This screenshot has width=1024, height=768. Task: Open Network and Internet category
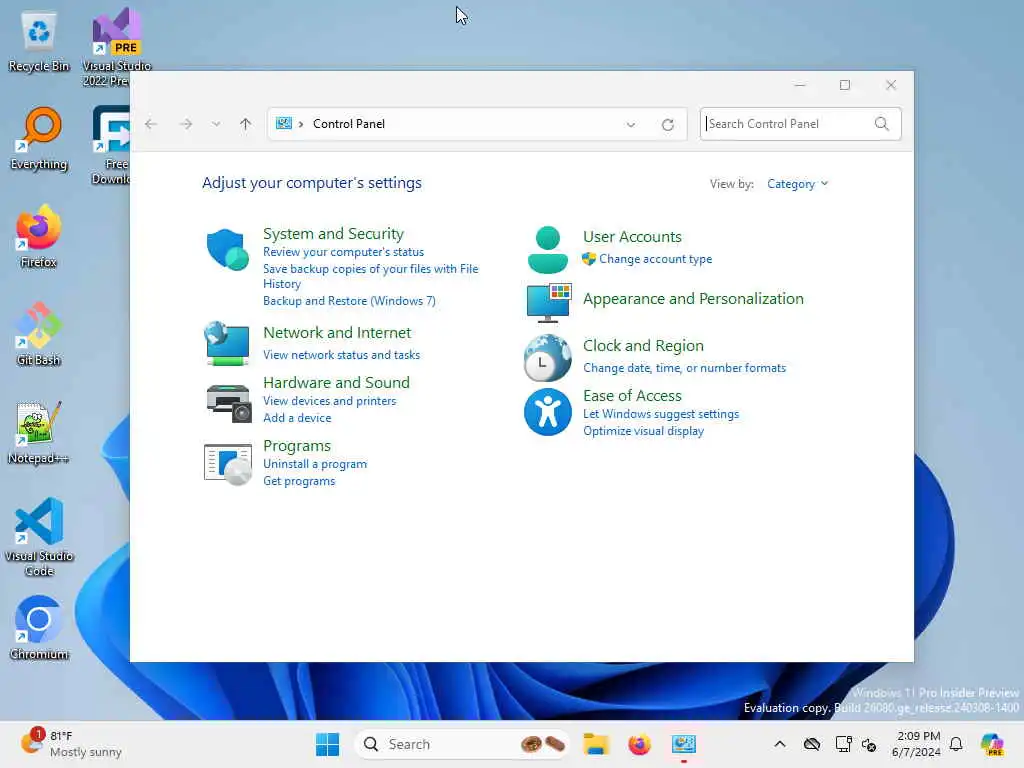point(337,333)
